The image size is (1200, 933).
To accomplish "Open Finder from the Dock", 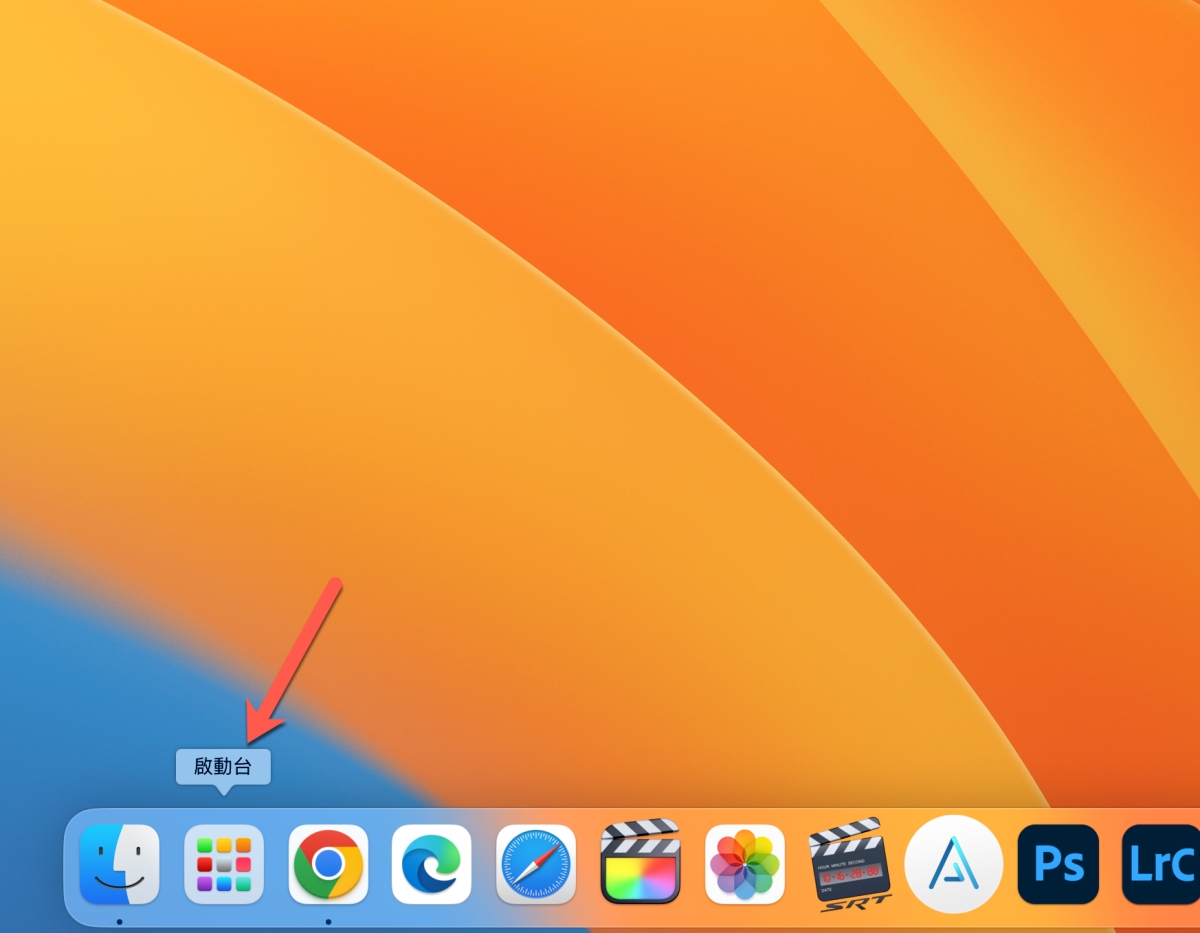I will [119, 864].
